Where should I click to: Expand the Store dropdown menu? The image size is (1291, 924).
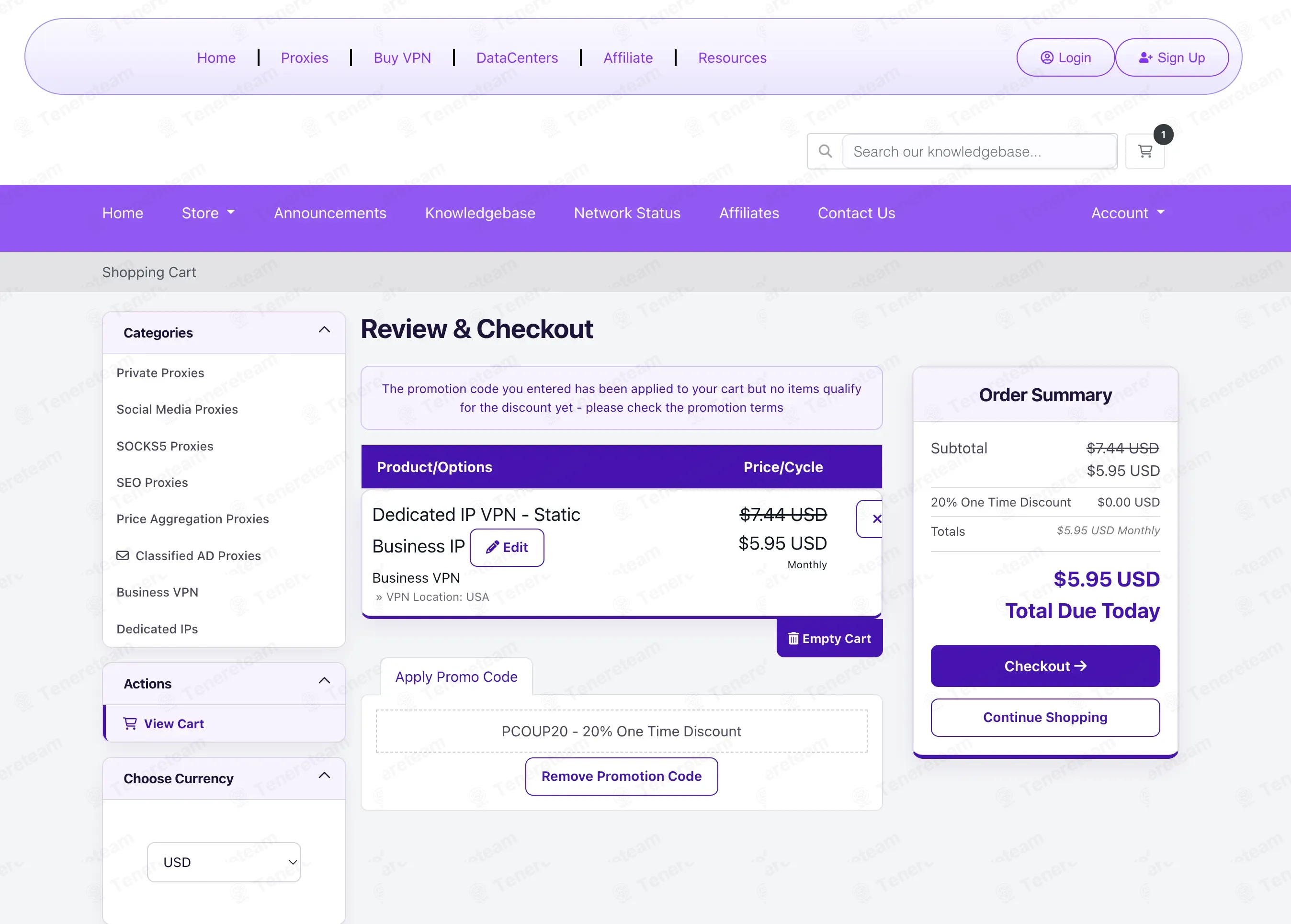click(208, 213)
